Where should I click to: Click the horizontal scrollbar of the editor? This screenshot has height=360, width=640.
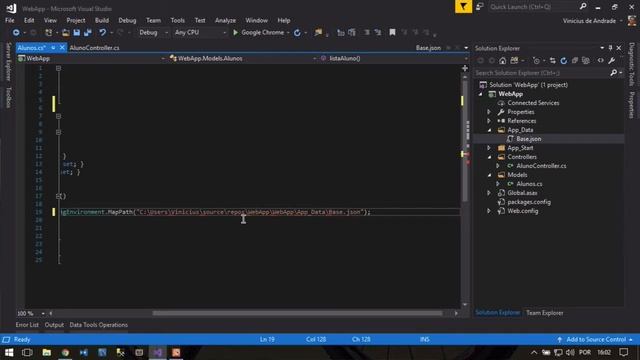click(297, 313)
